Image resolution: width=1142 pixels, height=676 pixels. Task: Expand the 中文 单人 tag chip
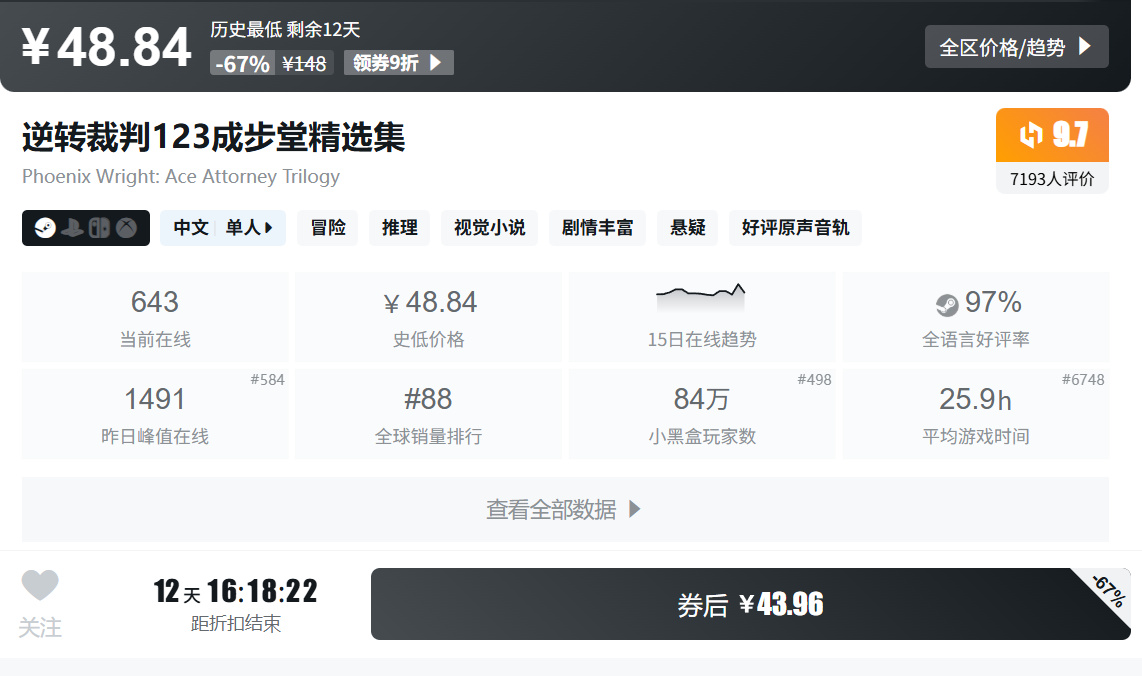click(x=223, y=228)
